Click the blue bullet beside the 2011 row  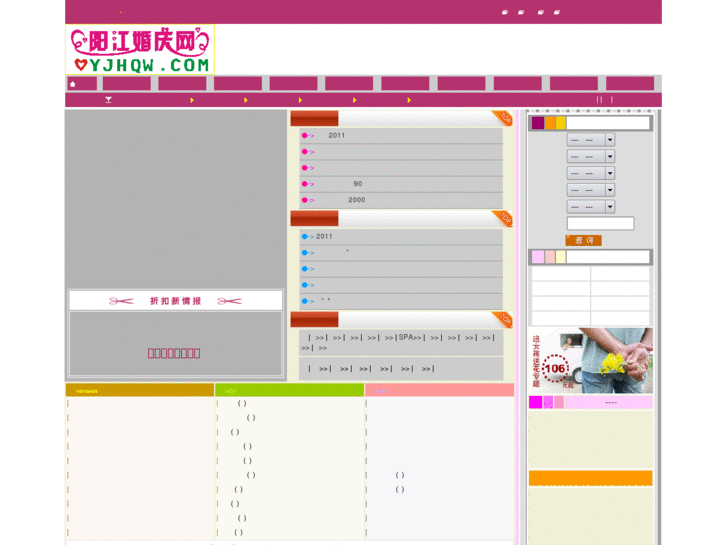tap(305, 237)
